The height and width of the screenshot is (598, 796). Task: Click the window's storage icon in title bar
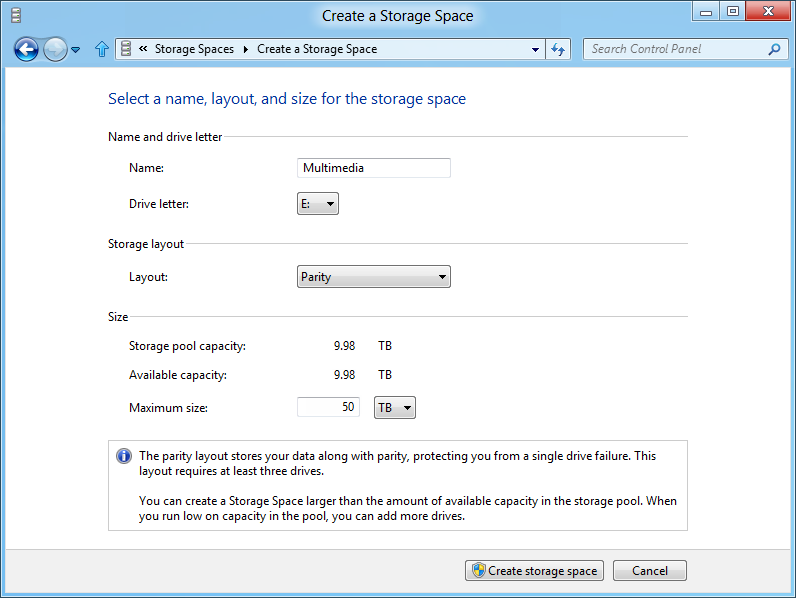coord(16,16)
